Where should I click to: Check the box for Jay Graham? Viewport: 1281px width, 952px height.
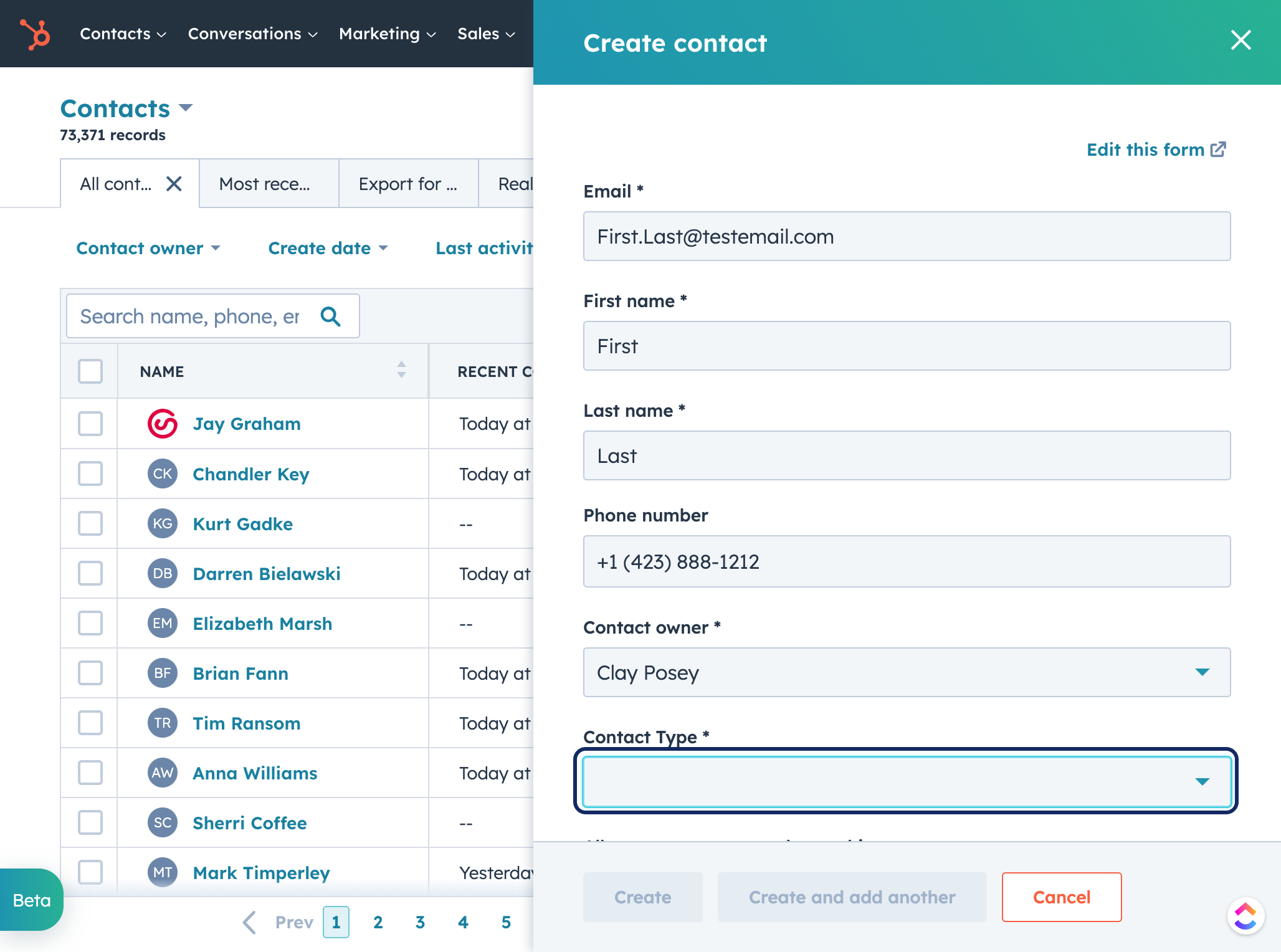pyautogui.click(x=90, y=424)
